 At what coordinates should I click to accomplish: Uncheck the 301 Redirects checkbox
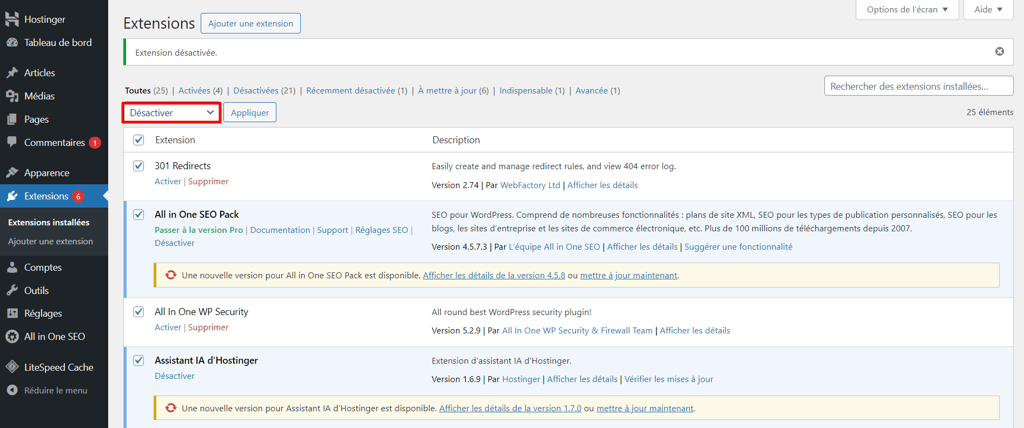pos(138,166)
